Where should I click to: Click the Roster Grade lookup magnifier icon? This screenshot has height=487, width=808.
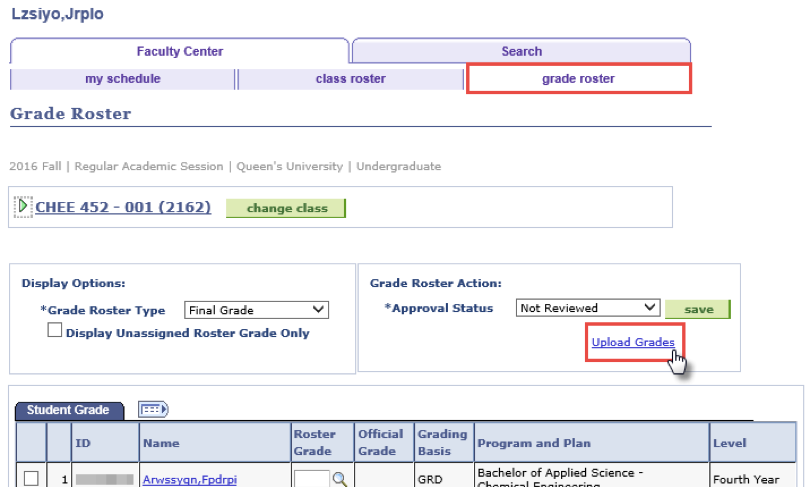(x=340, y=479)
